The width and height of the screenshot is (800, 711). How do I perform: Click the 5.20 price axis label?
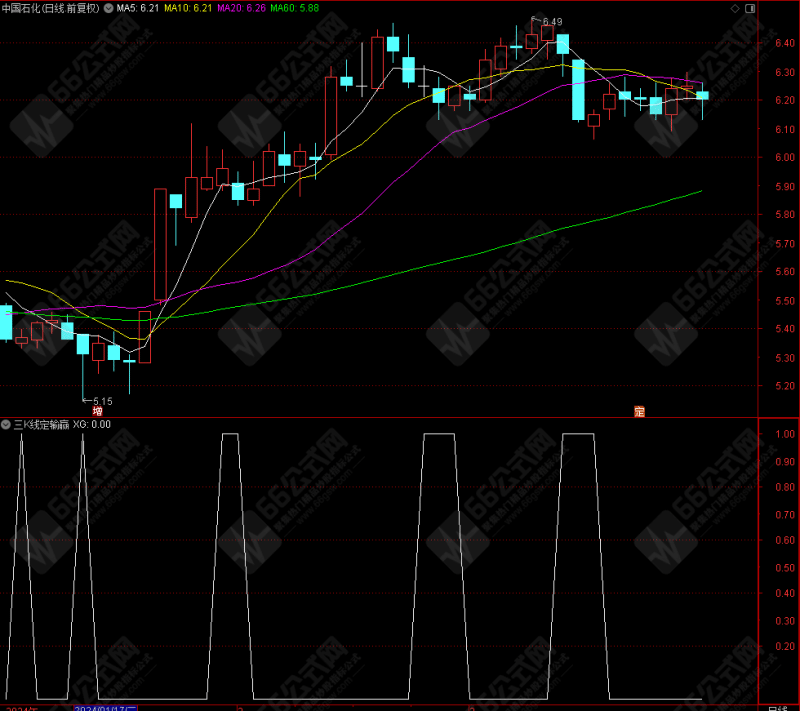click(x=785, y=386)
